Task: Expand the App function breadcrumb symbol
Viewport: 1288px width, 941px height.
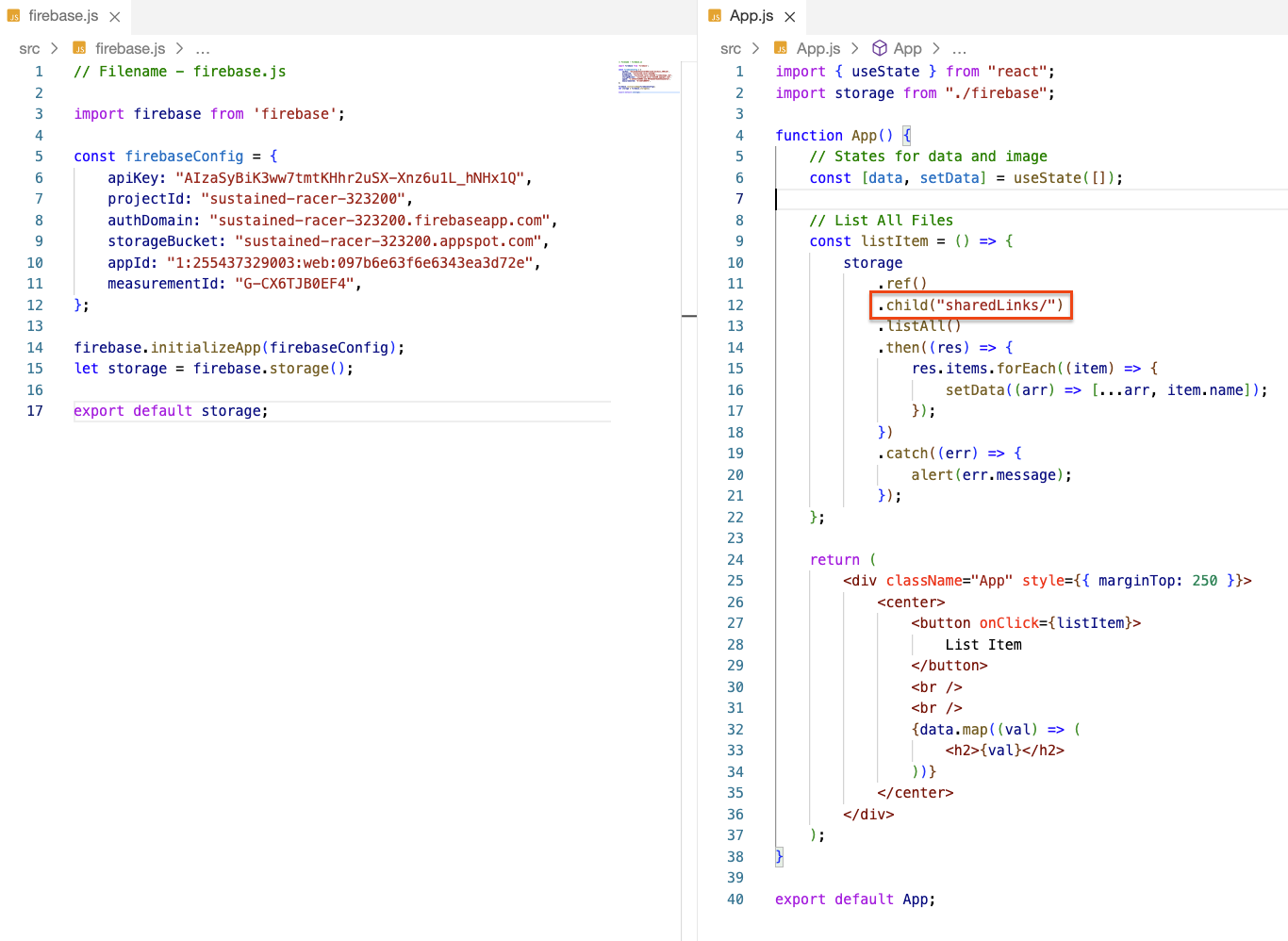Action: (x=907, y=49)
